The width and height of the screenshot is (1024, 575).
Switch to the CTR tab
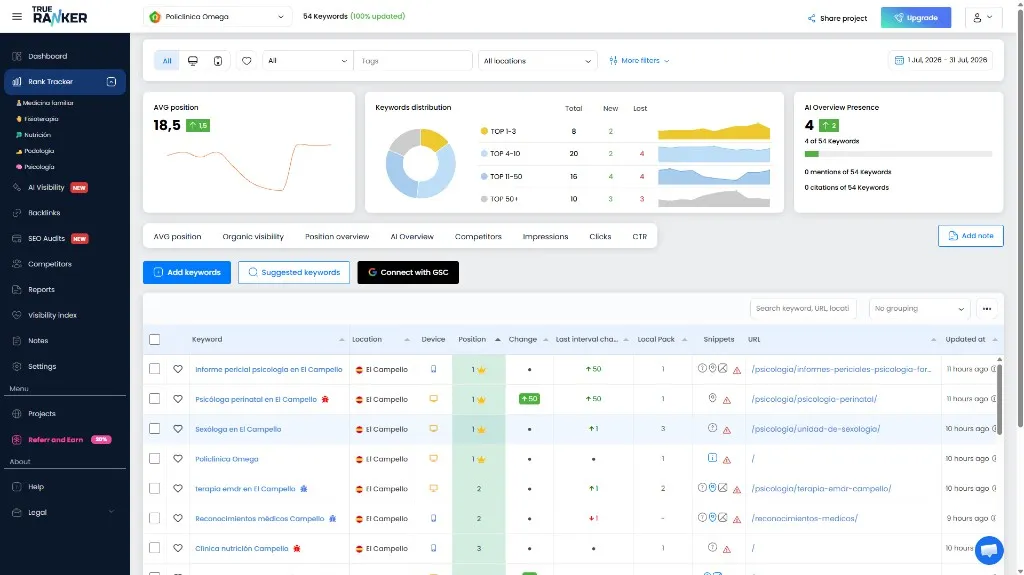tap(639, 237)
